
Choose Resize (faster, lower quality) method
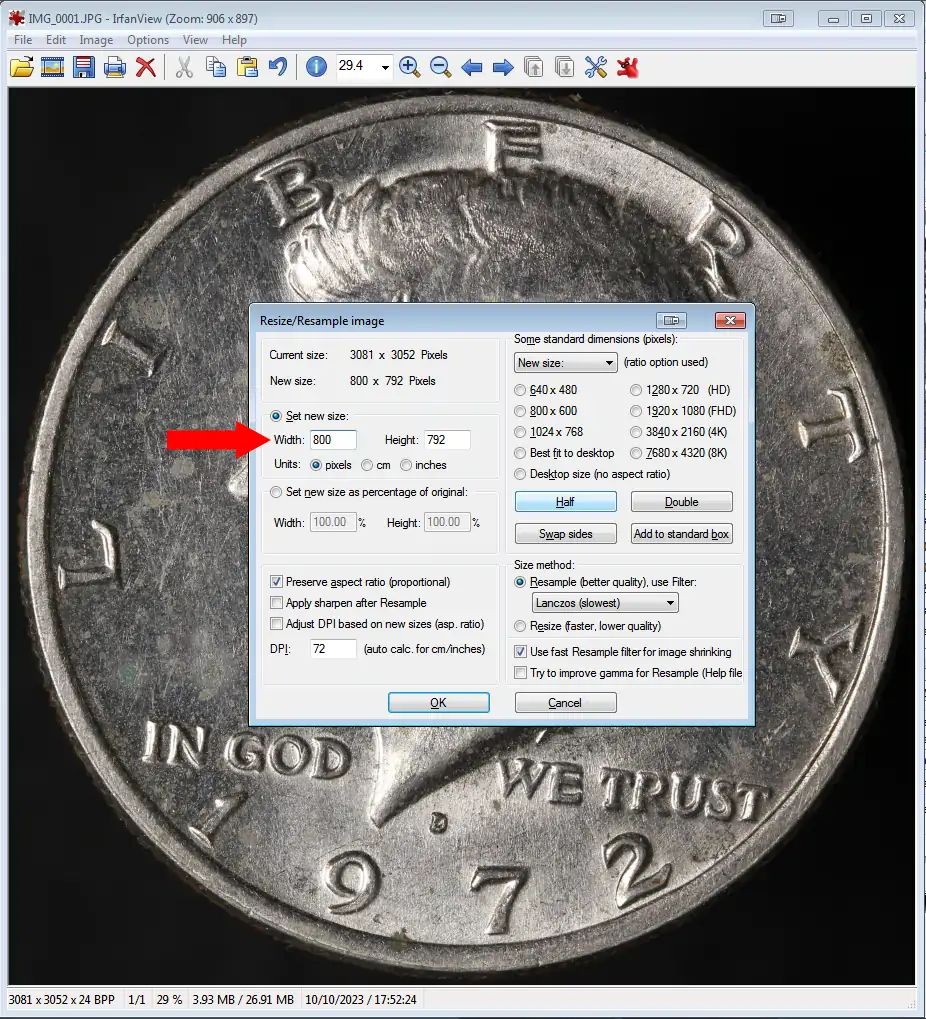tap(520, 626)
